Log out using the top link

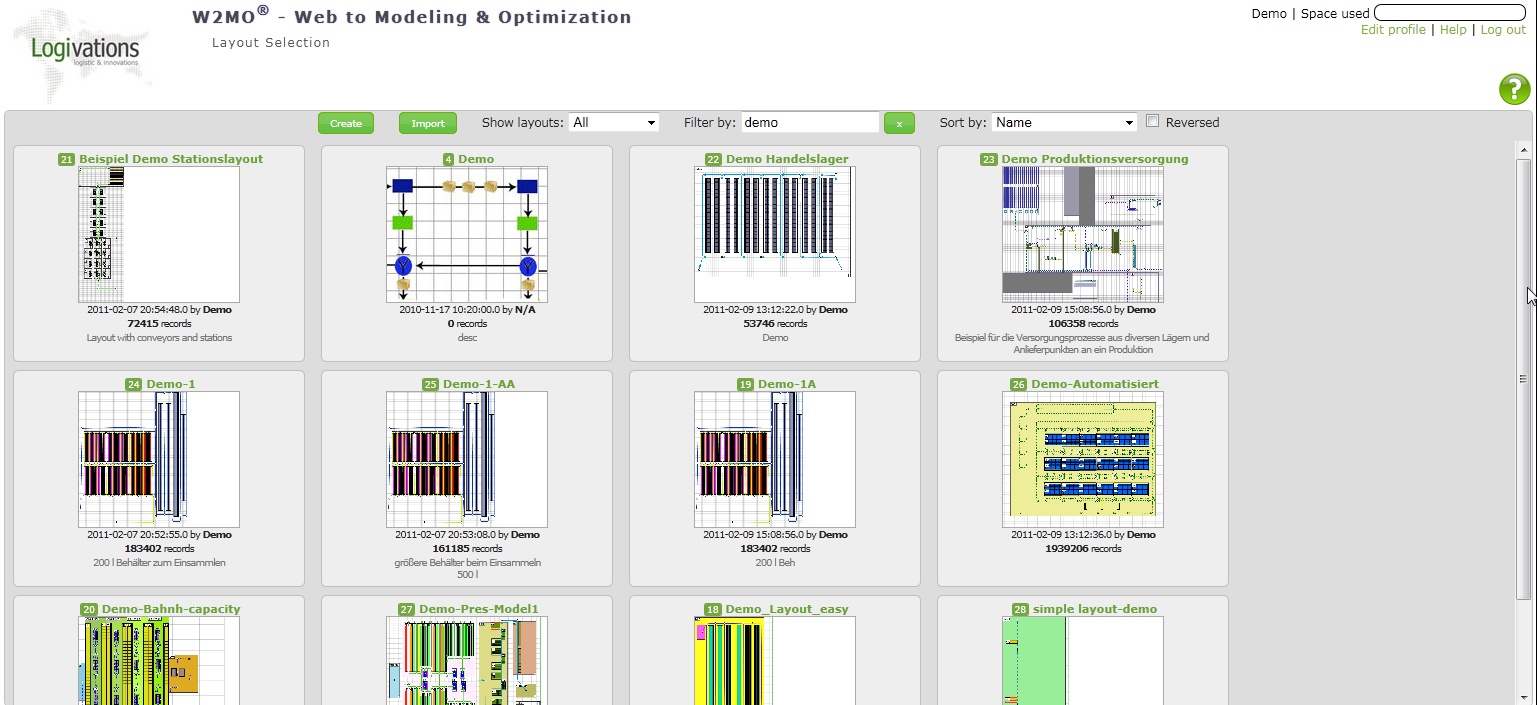tap(1503, 30)
